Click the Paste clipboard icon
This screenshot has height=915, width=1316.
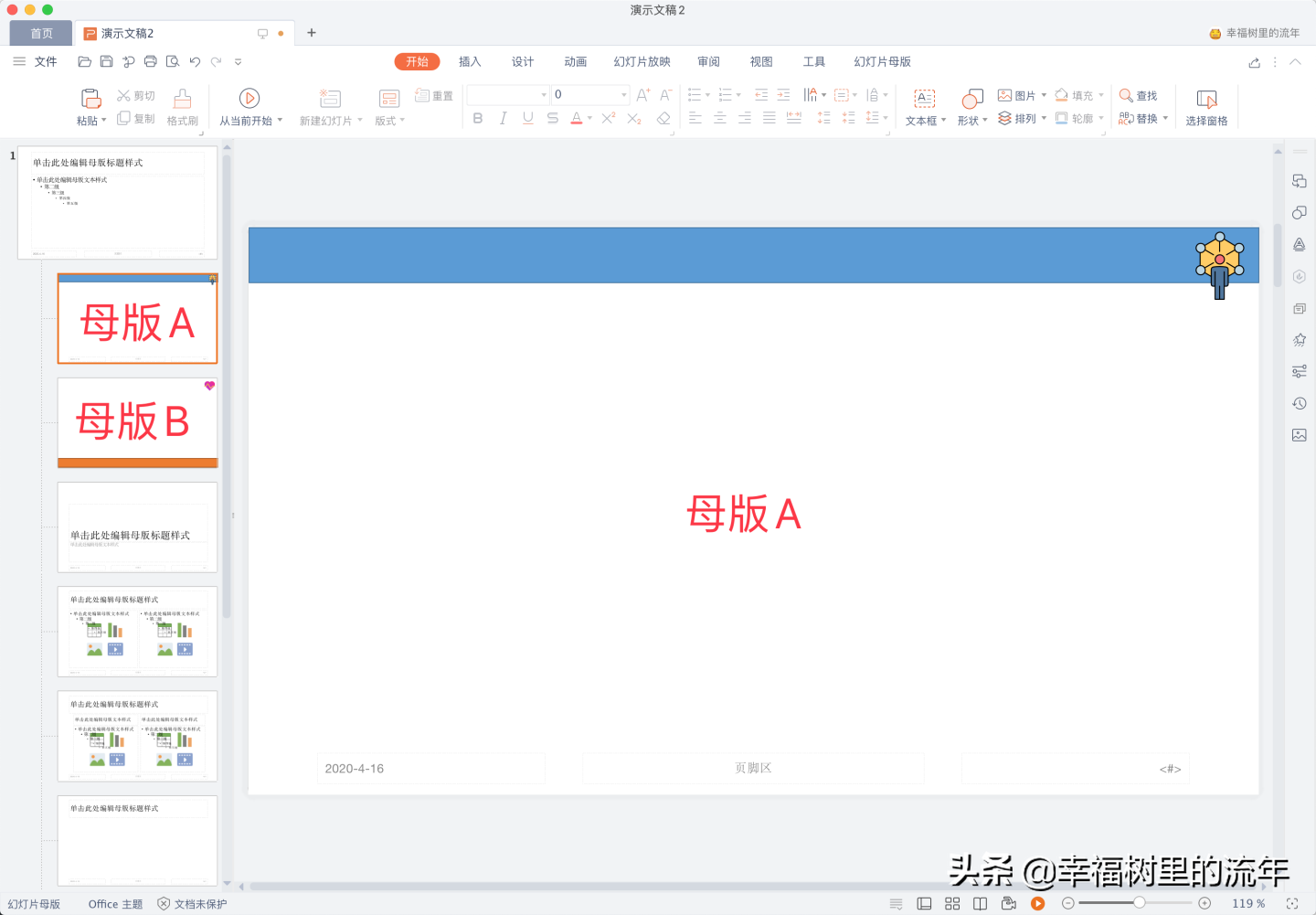click(90, 99)
